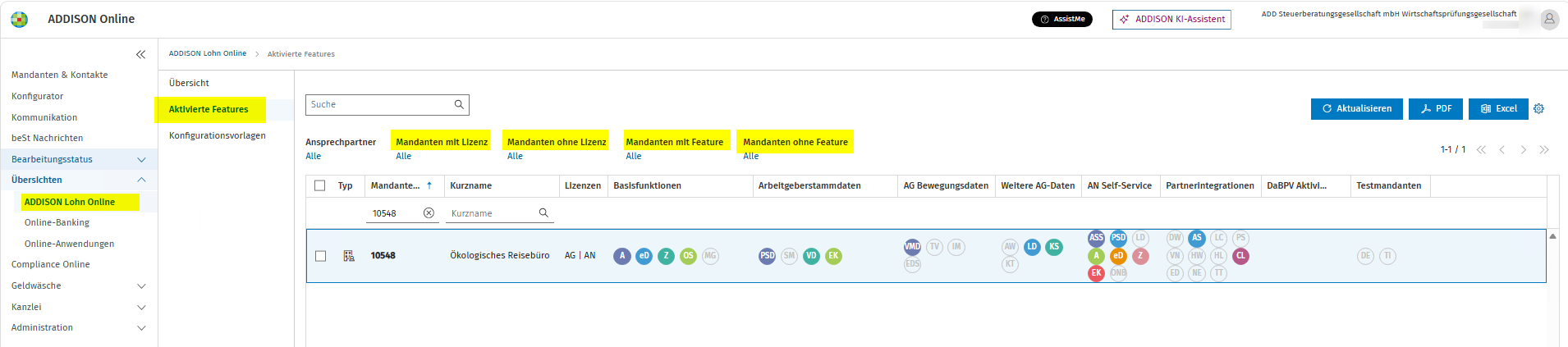Screen dimensions: 1568x347
Task: Clear the 10548 Mandant filter with the X icon
Action: pos(429,212)
